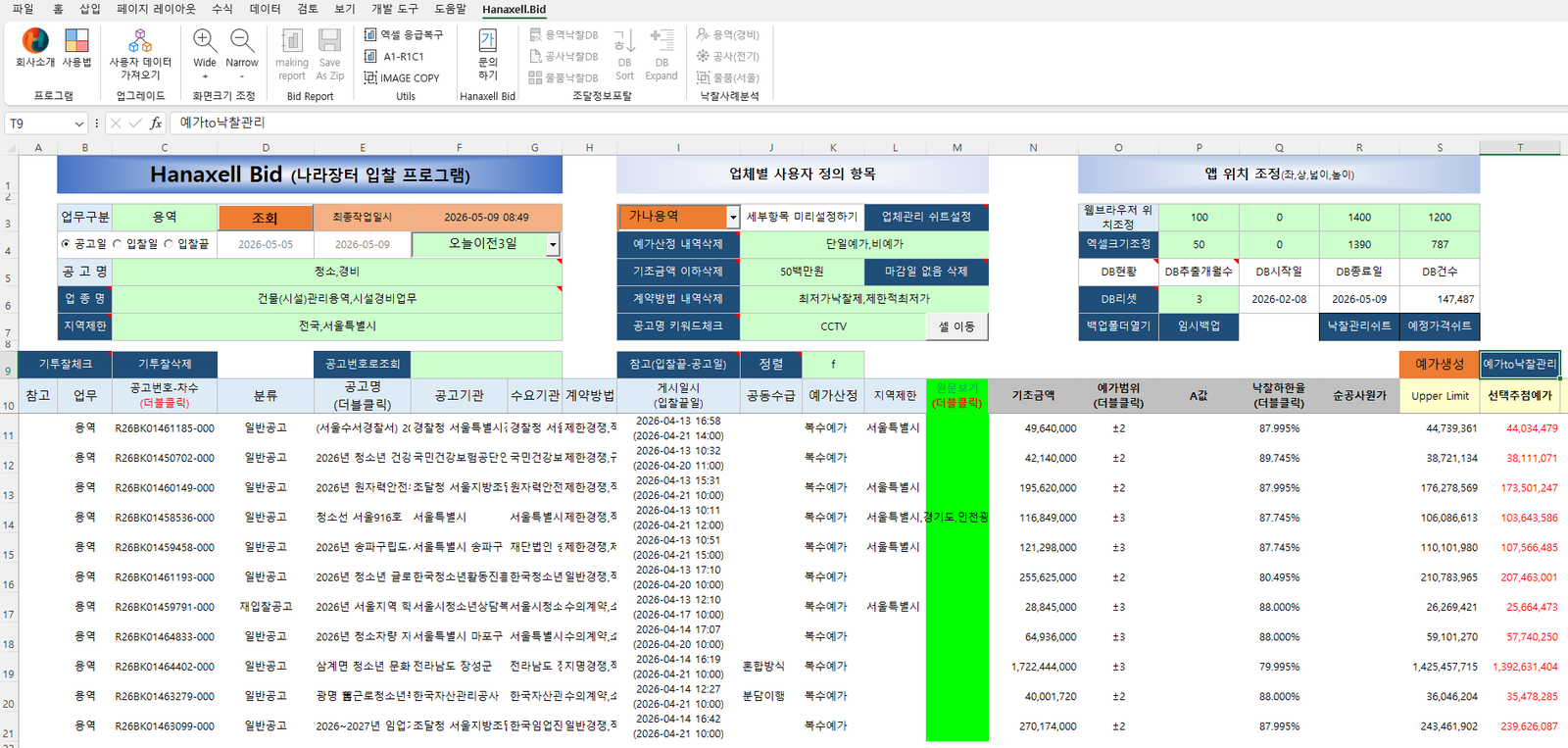Image resolution: width=1568 pixels, height=748 pixels.
Task: Select 용역(경비) analysis item
Action: pyautogui.click(x=728, y=34)
